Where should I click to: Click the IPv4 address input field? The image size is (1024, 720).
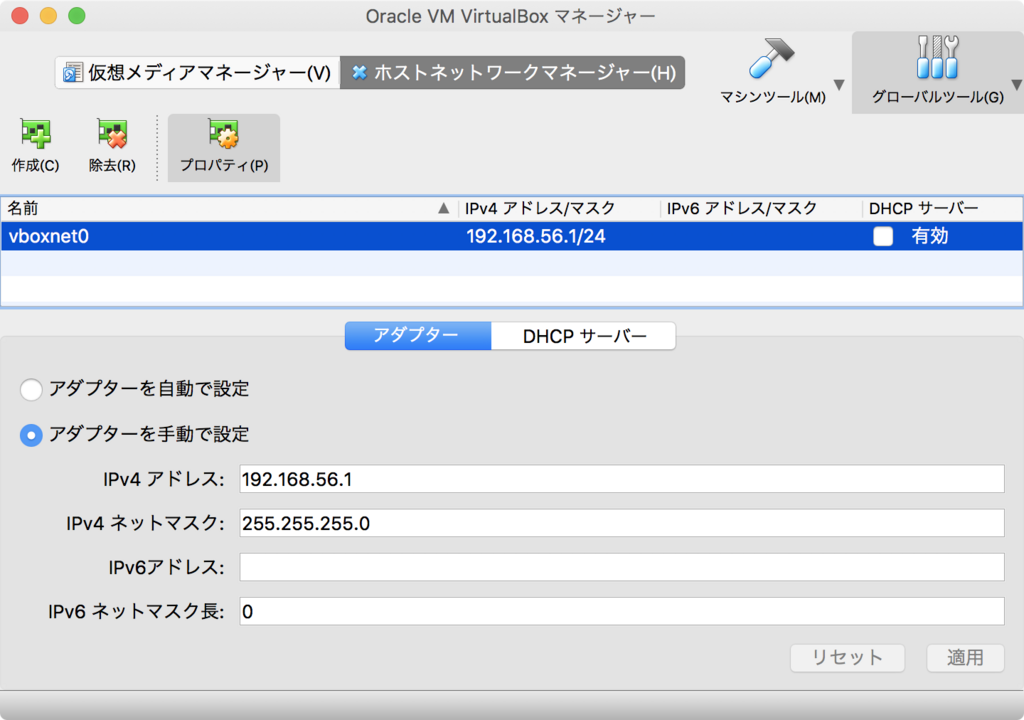[x=622, y=479]
